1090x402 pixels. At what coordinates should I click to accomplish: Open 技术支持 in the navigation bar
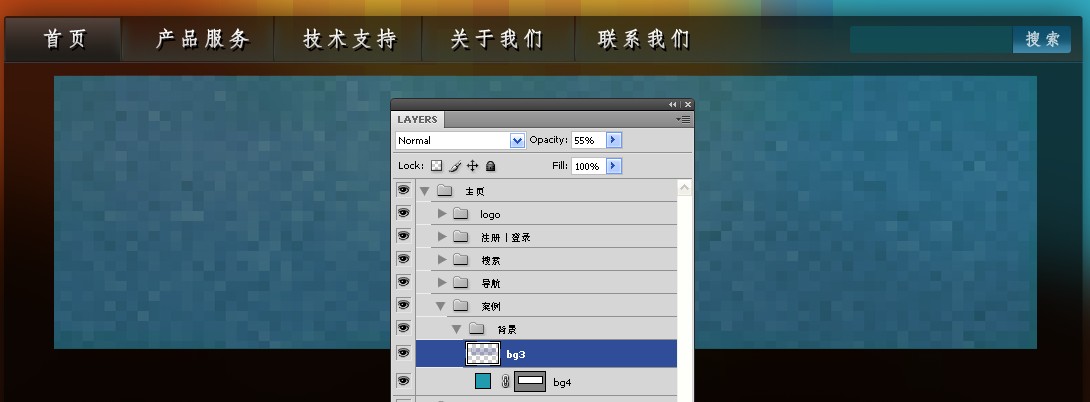[350, 39]
